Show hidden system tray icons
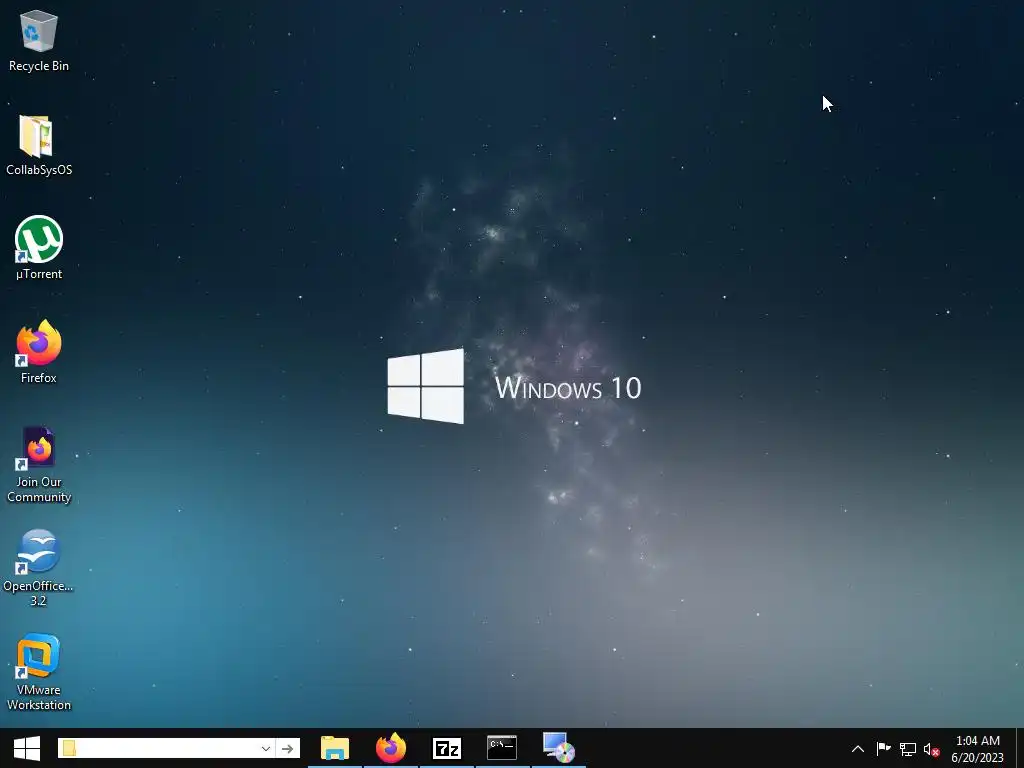The image size is (1024, 768). pos(858,749)
